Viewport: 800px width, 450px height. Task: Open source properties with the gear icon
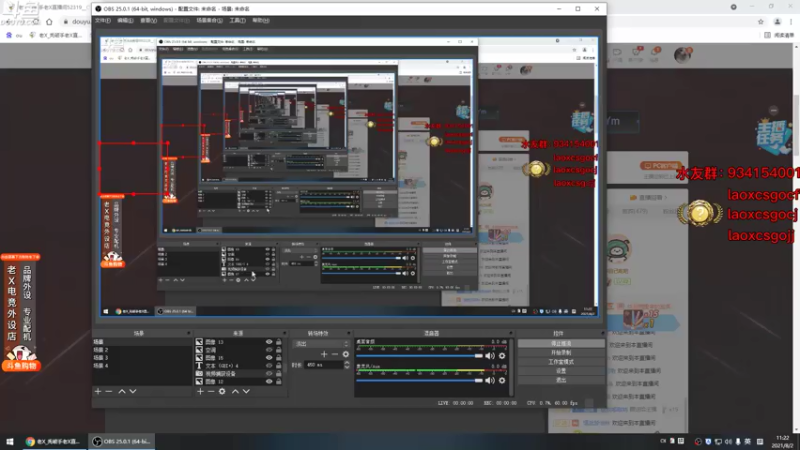click(x=222, y=391)
